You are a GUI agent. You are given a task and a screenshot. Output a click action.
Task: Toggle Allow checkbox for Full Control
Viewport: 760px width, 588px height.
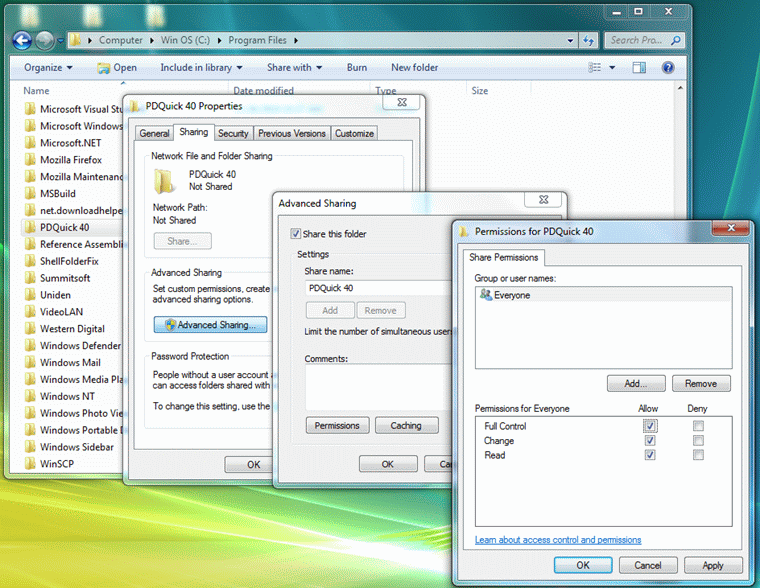[x=650, y=427]
